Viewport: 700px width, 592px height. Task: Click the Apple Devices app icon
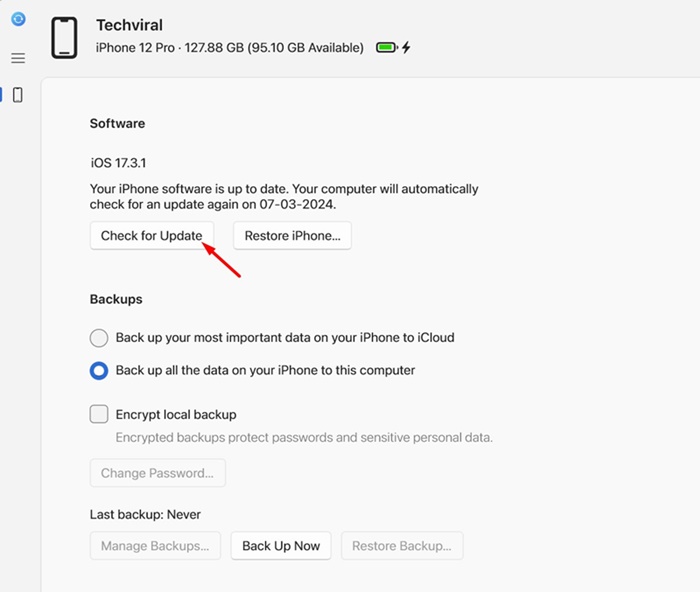pos(18,19)
